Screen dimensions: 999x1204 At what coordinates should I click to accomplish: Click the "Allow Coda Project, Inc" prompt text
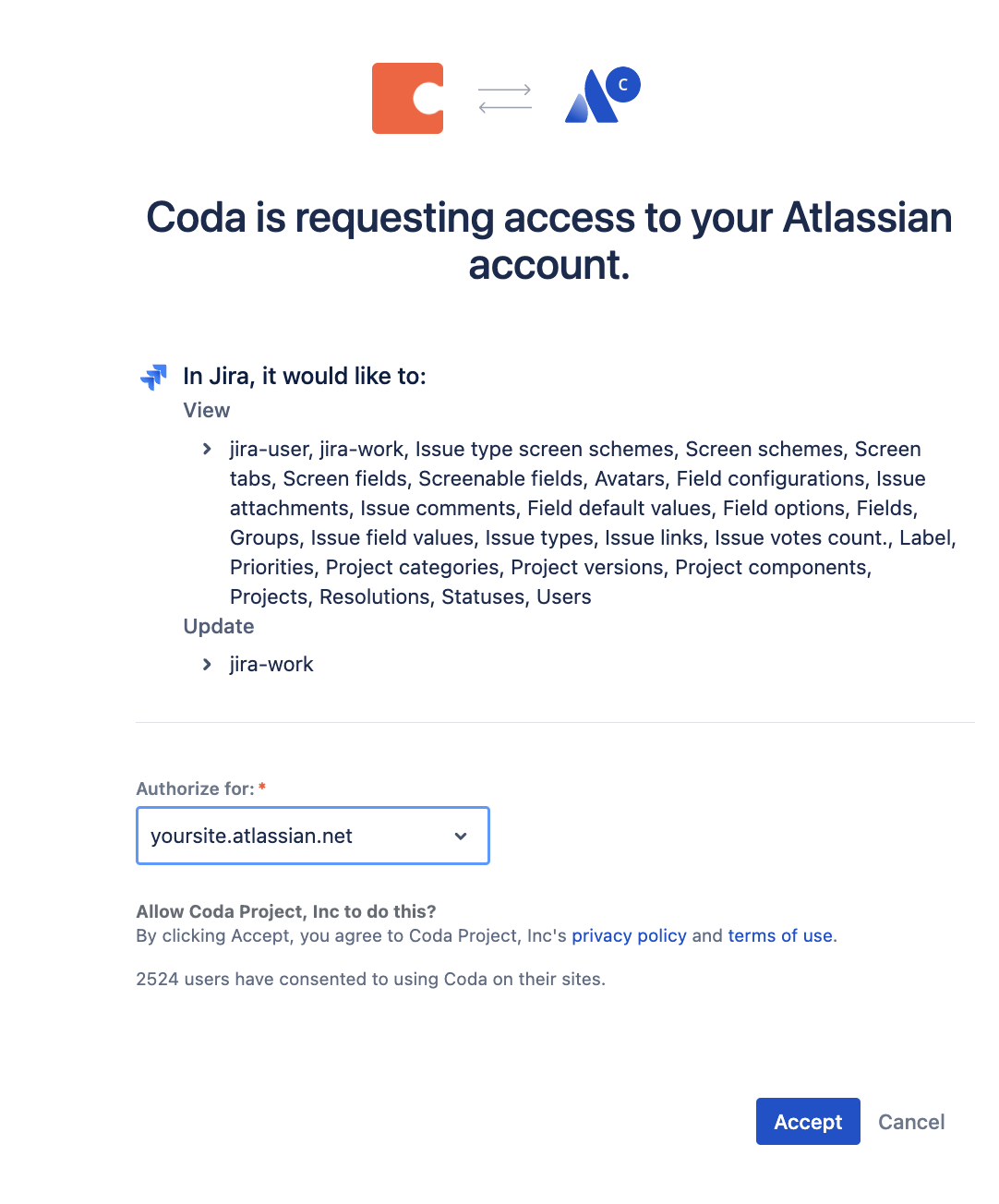286,912
